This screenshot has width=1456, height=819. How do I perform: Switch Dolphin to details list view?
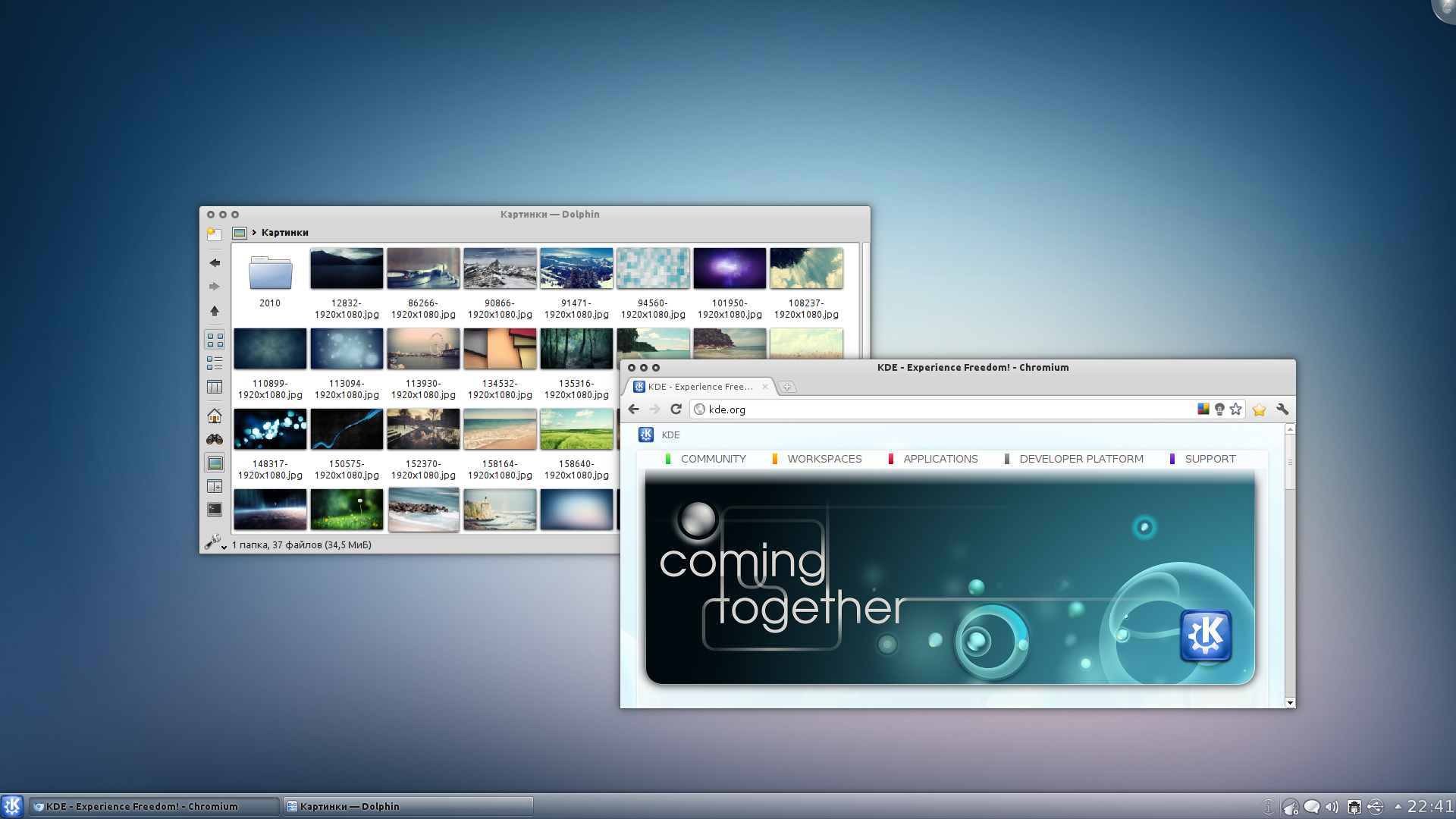tap(215, 363)
